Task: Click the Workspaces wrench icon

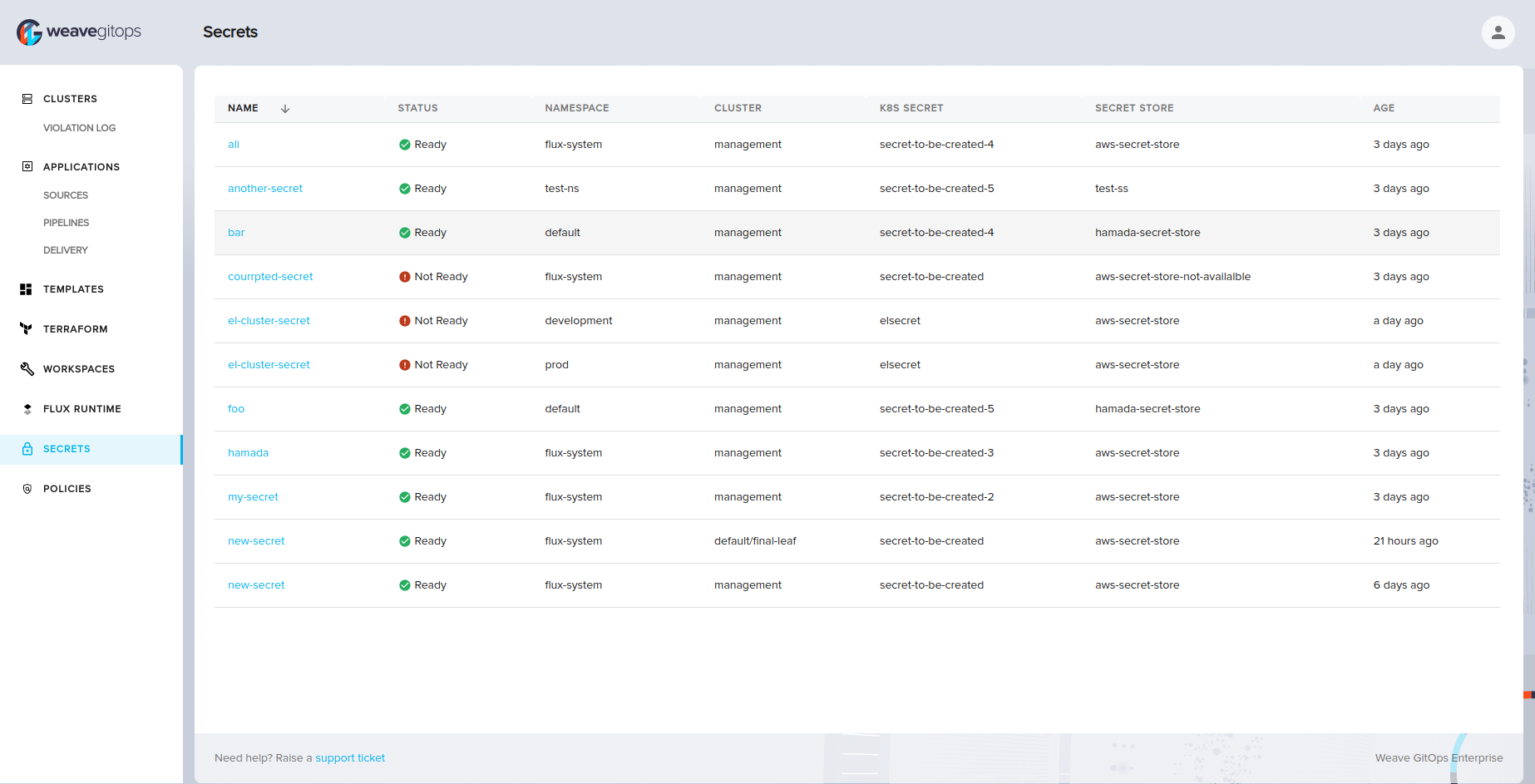Action: (x=27, y=369)
